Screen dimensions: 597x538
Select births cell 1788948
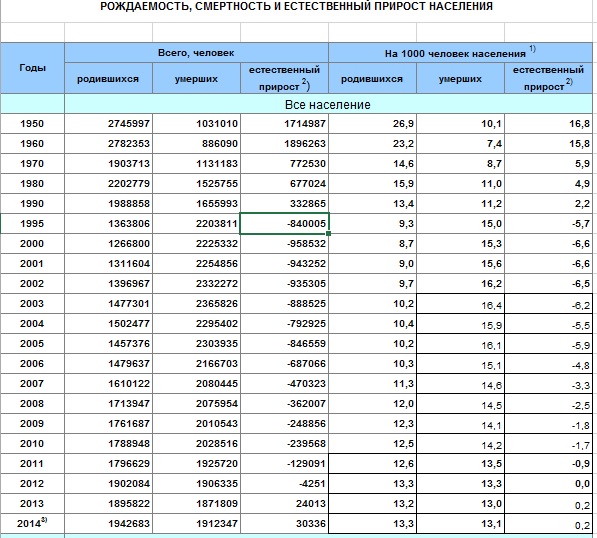pos(109,443)
